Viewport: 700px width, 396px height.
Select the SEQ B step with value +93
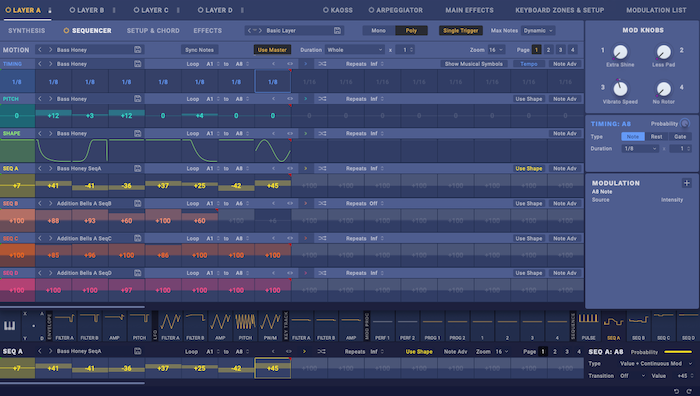click(90, 221)
